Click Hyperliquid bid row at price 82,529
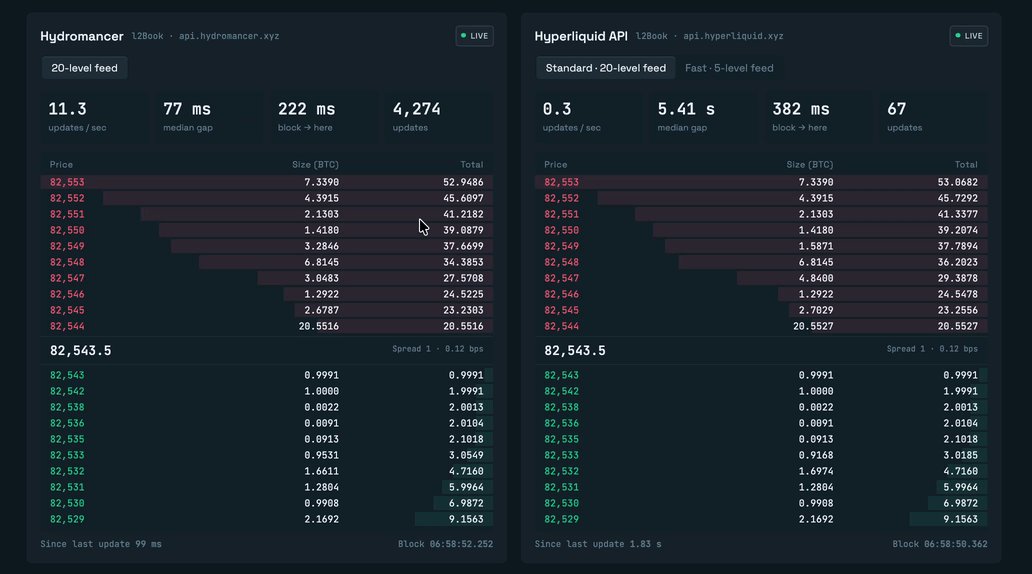 761,519
